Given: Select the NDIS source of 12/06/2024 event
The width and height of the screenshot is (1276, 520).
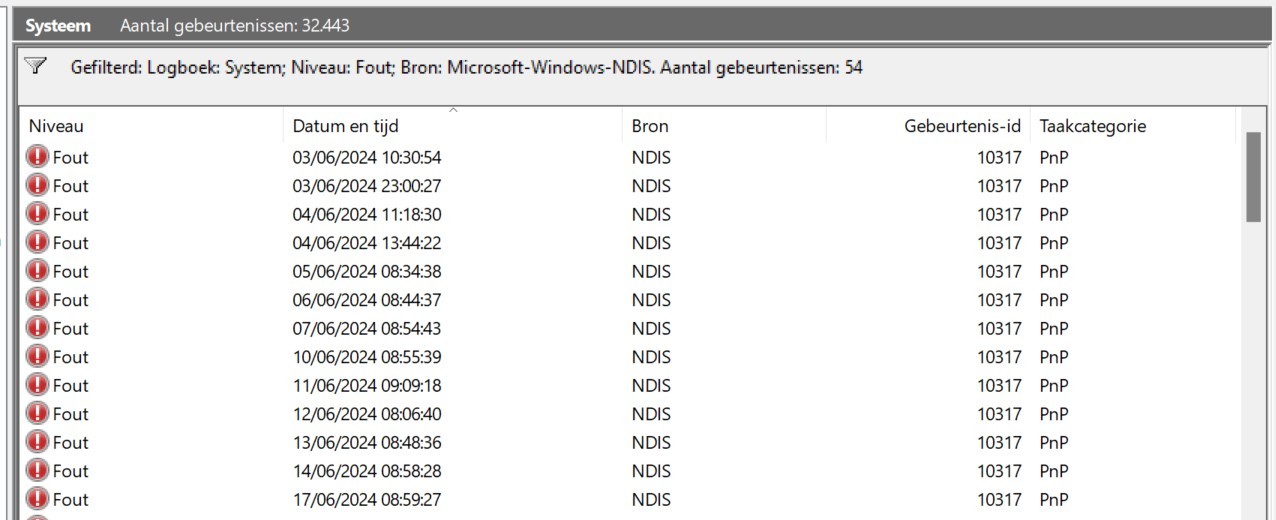Looking at the screenshot, I should point(651,413).
